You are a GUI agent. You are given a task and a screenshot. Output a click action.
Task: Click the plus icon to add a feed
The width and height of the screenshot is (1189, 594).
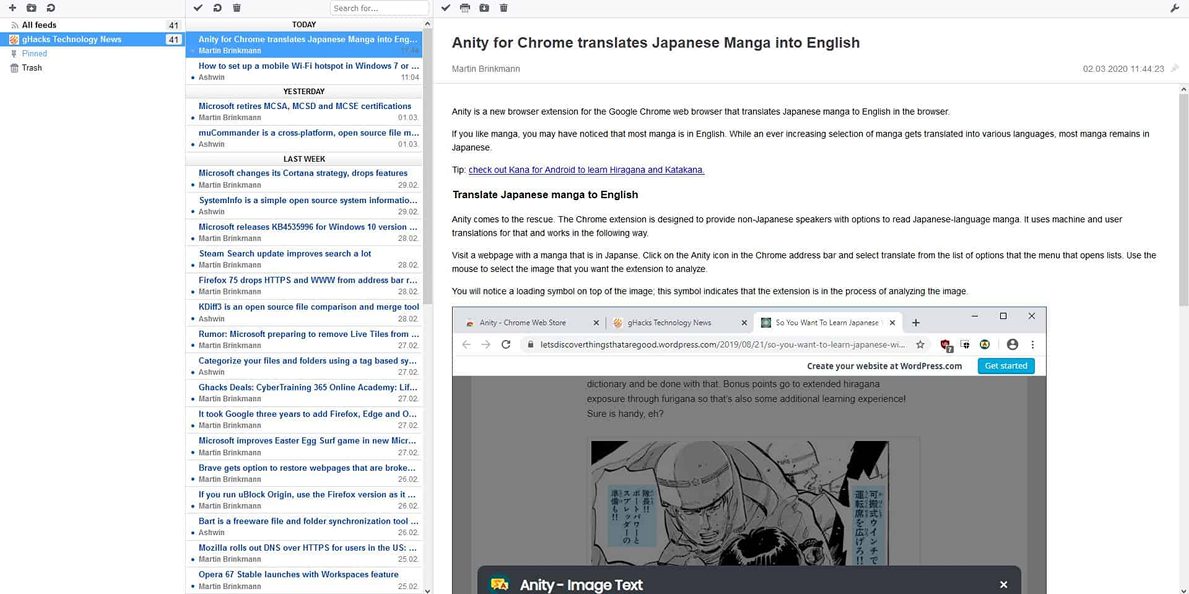point(11,8)
